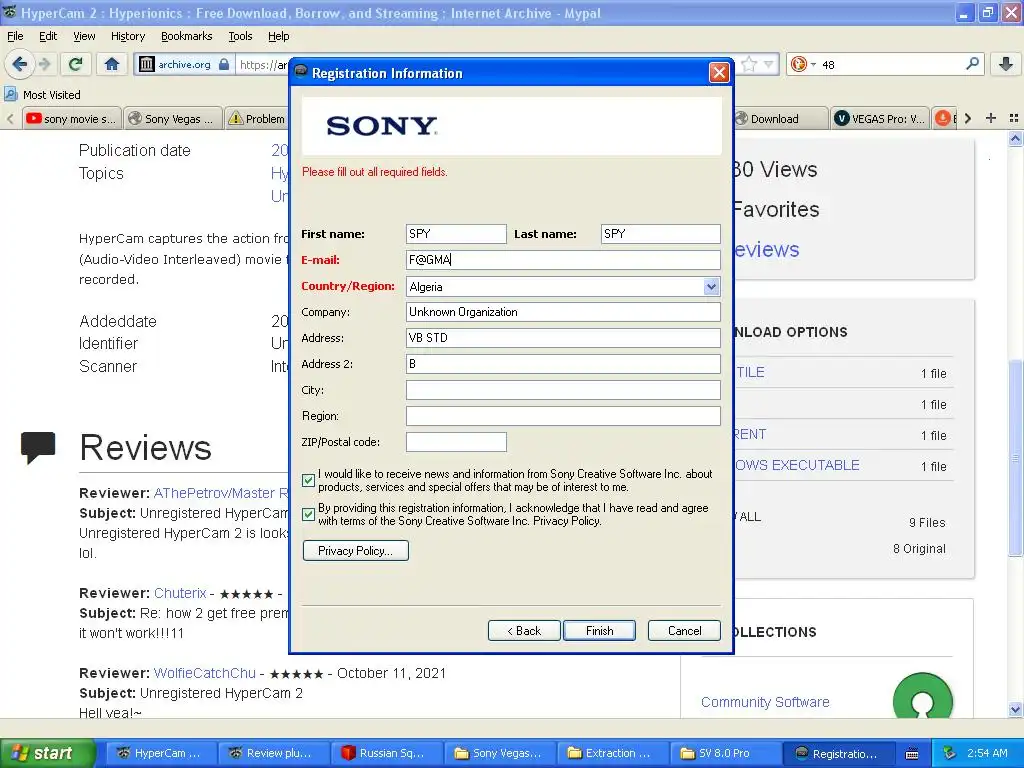Reload the page with the refresh icon

coord(75,64)
